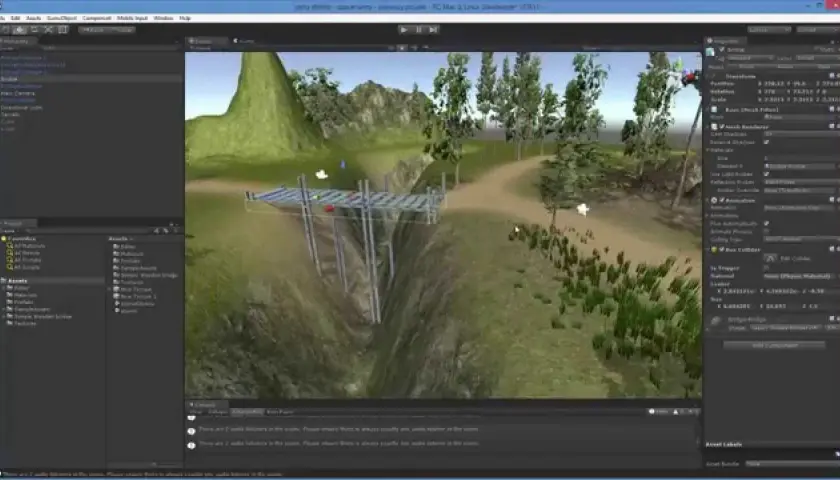Select Main Camera in the Hierarchy
Viewport: 840px width, 480px height.
point(18,93)
